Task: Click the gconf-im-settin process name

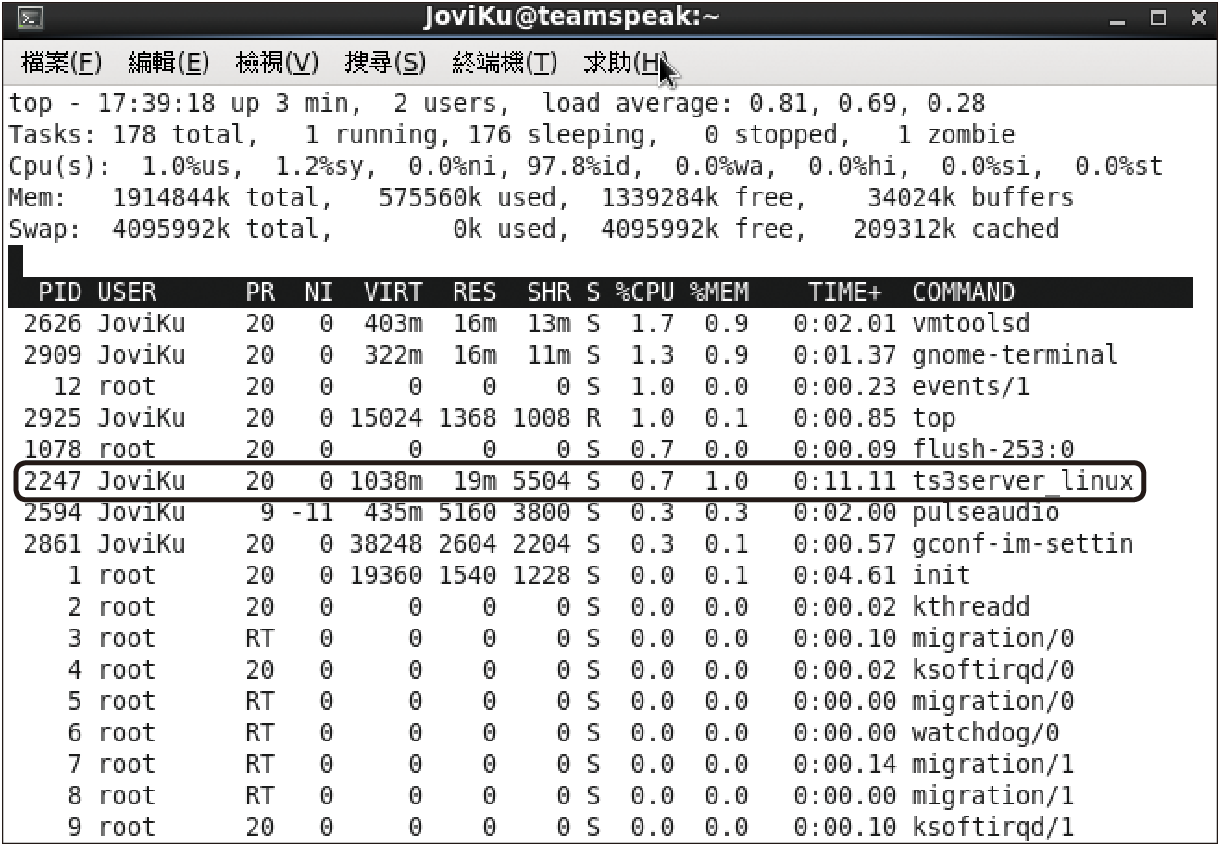Action: [x=1023, y=545]
